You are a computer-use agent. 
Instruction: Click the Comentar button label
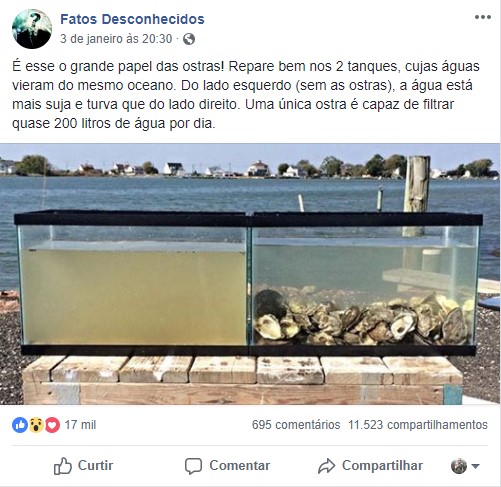tap(240, 466)
